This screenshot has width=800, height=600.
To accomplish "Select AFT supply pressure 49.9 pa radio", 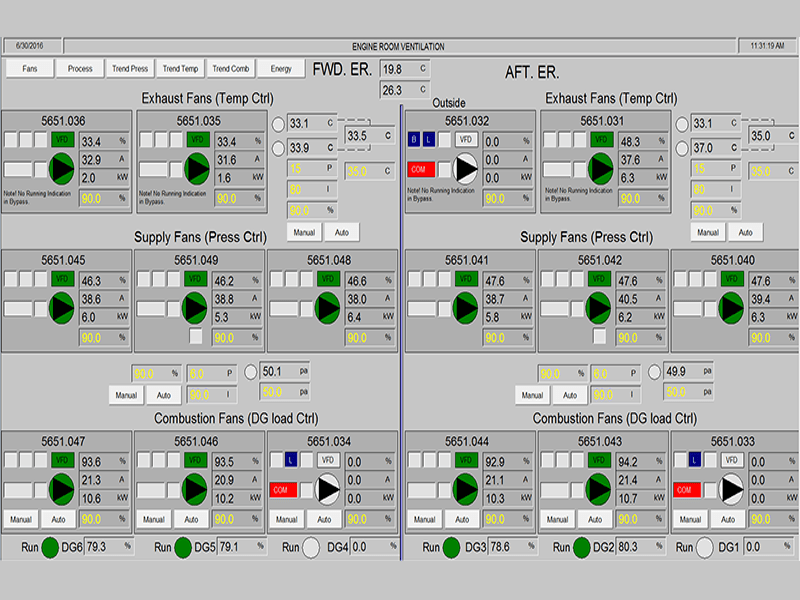I will point(654,372).
